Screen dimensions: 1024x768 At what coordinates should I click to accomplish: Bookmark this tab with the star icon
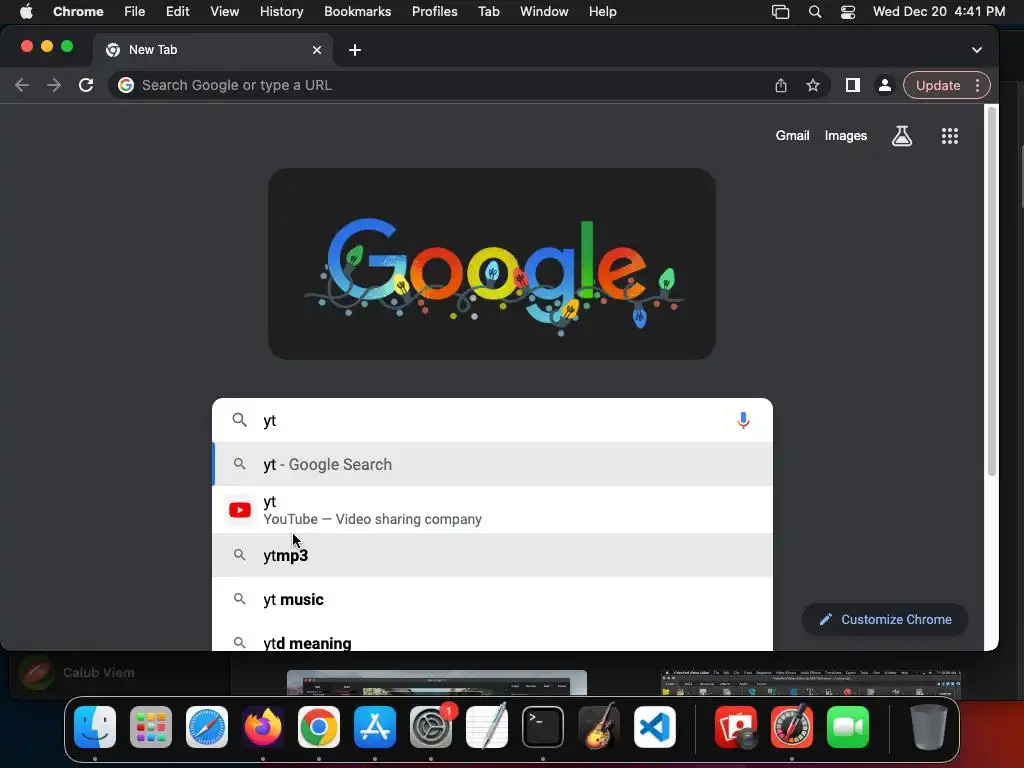[812, 86]
